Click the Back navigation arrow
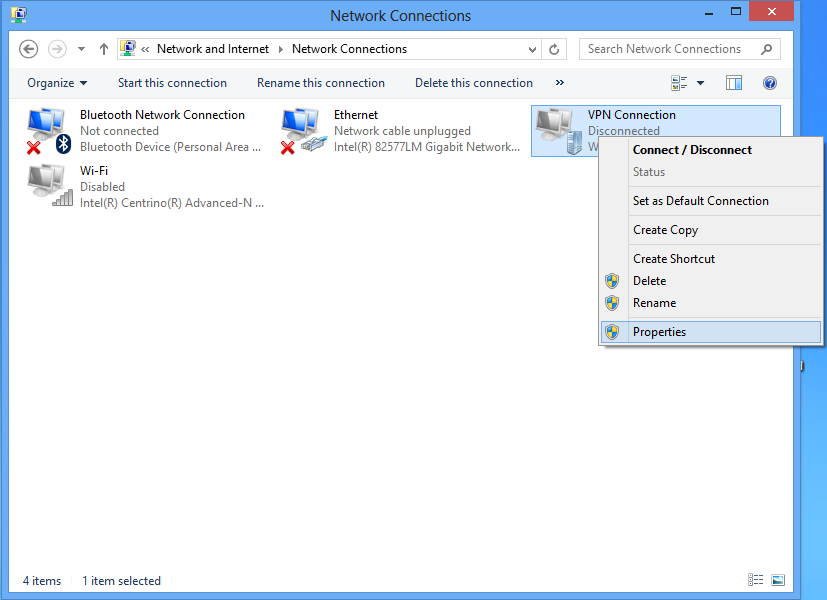Viewport: 827px width, 600px height. click(29, 49)
